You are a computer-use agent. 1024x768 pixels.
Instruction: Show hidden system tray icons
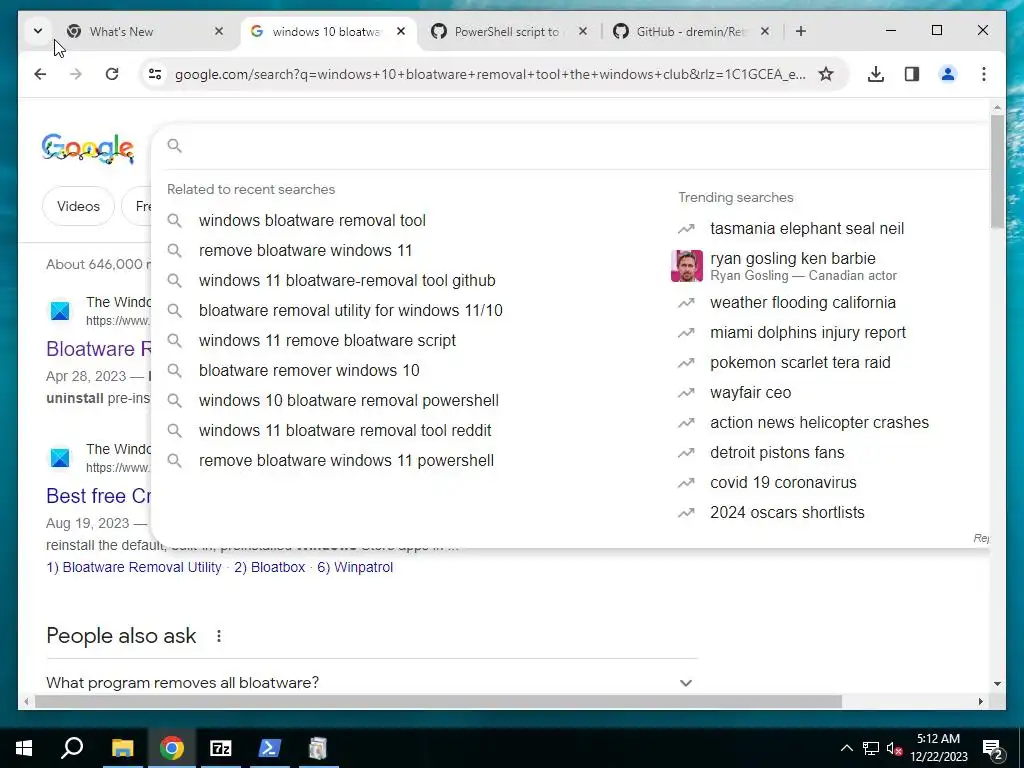846,748
